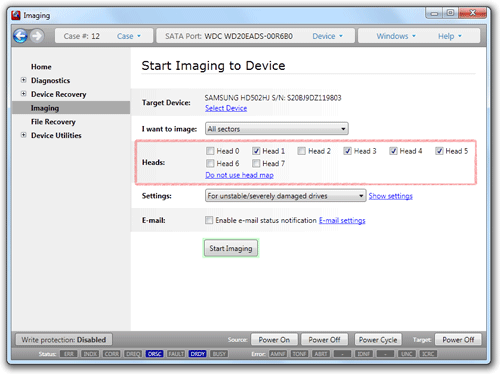Image resolution: width=500 pixels, height=374 pixels.
Task: Open the Windows dropdown menu
Action: (396, 36)
